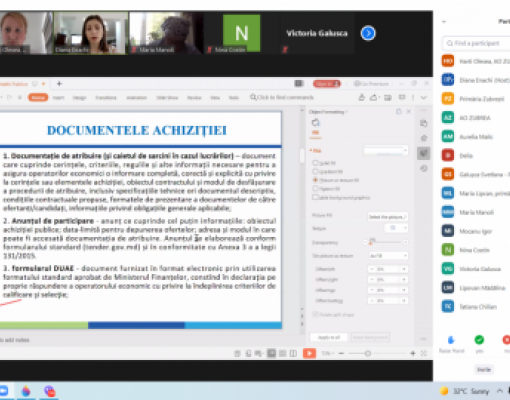Show hidden tray icons chevron in taskbar
The width and height of the screenshot is (510, 400).
499,391
